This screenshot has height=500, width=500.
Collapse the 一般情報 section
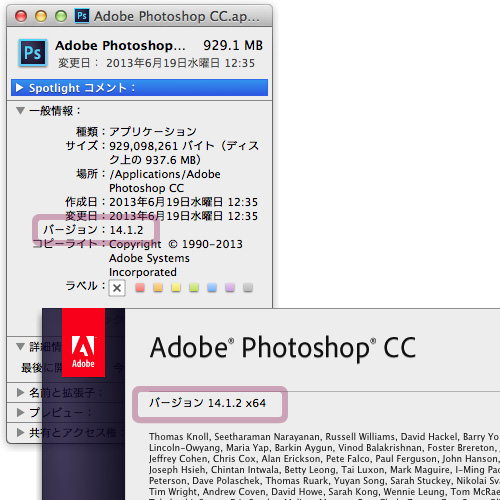[x=20, y=110]
